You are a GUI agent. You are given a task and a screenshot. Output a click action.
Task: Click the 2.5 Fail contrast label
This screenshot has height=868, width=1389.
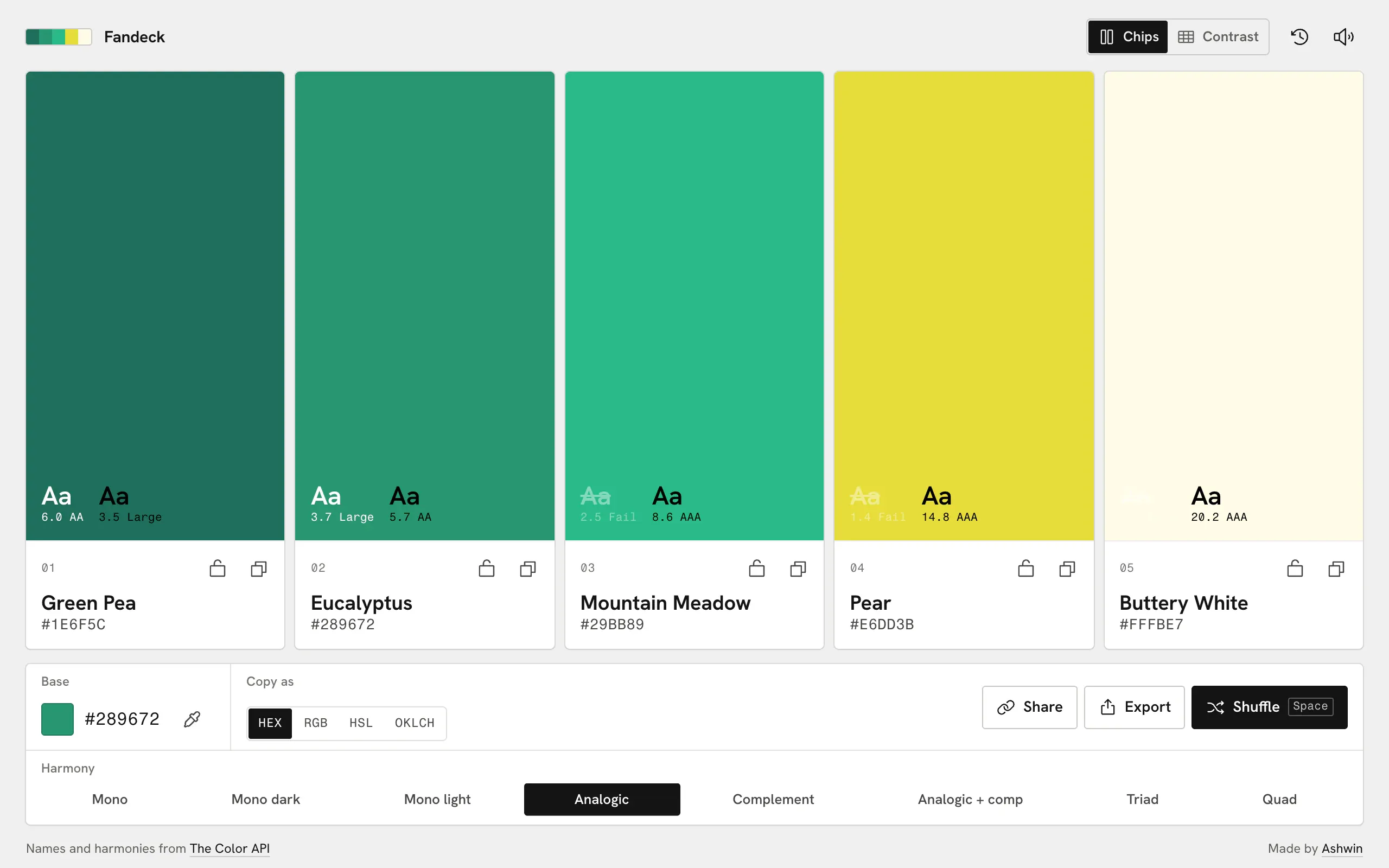(x=608, y=517)
